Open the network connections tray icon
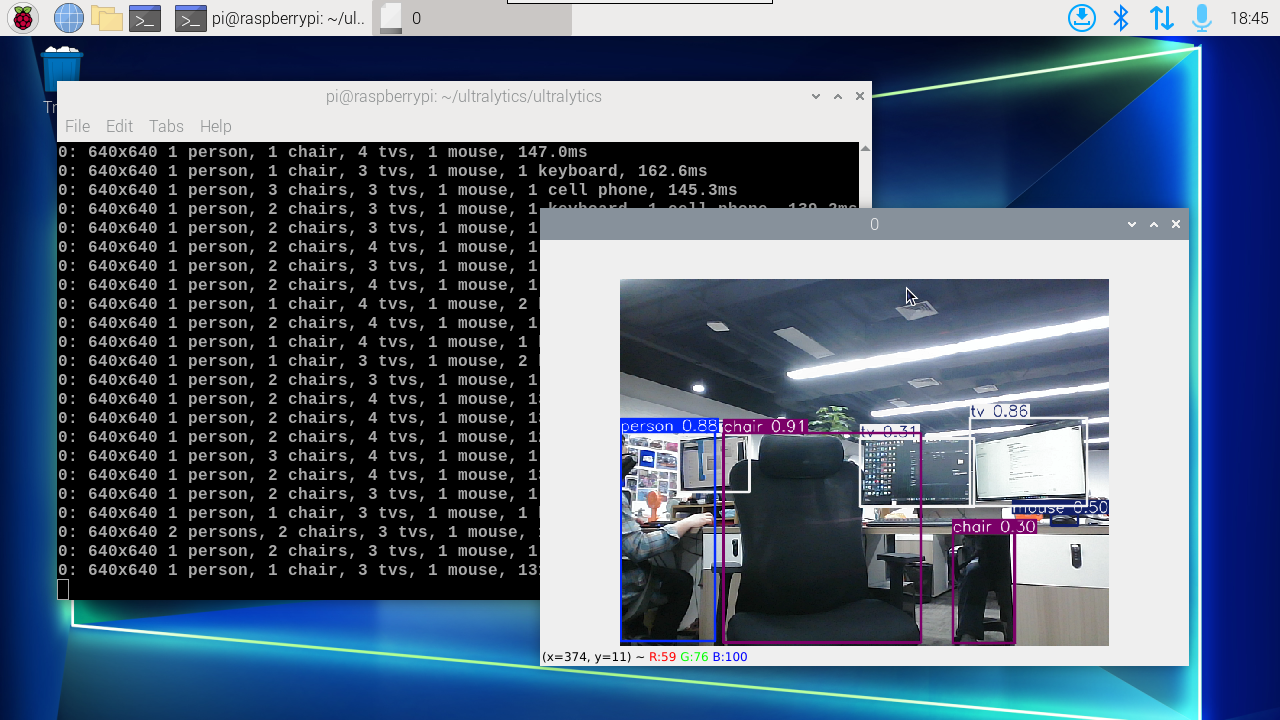The image size is (1280, 720). coord(1161,18)
